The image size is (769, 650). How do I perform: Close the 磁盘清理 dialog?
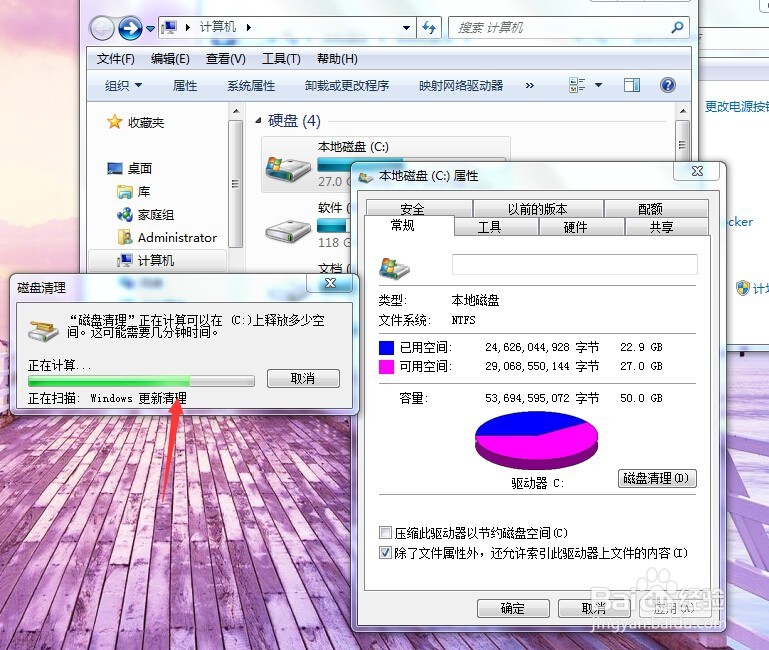coord(331,283)
